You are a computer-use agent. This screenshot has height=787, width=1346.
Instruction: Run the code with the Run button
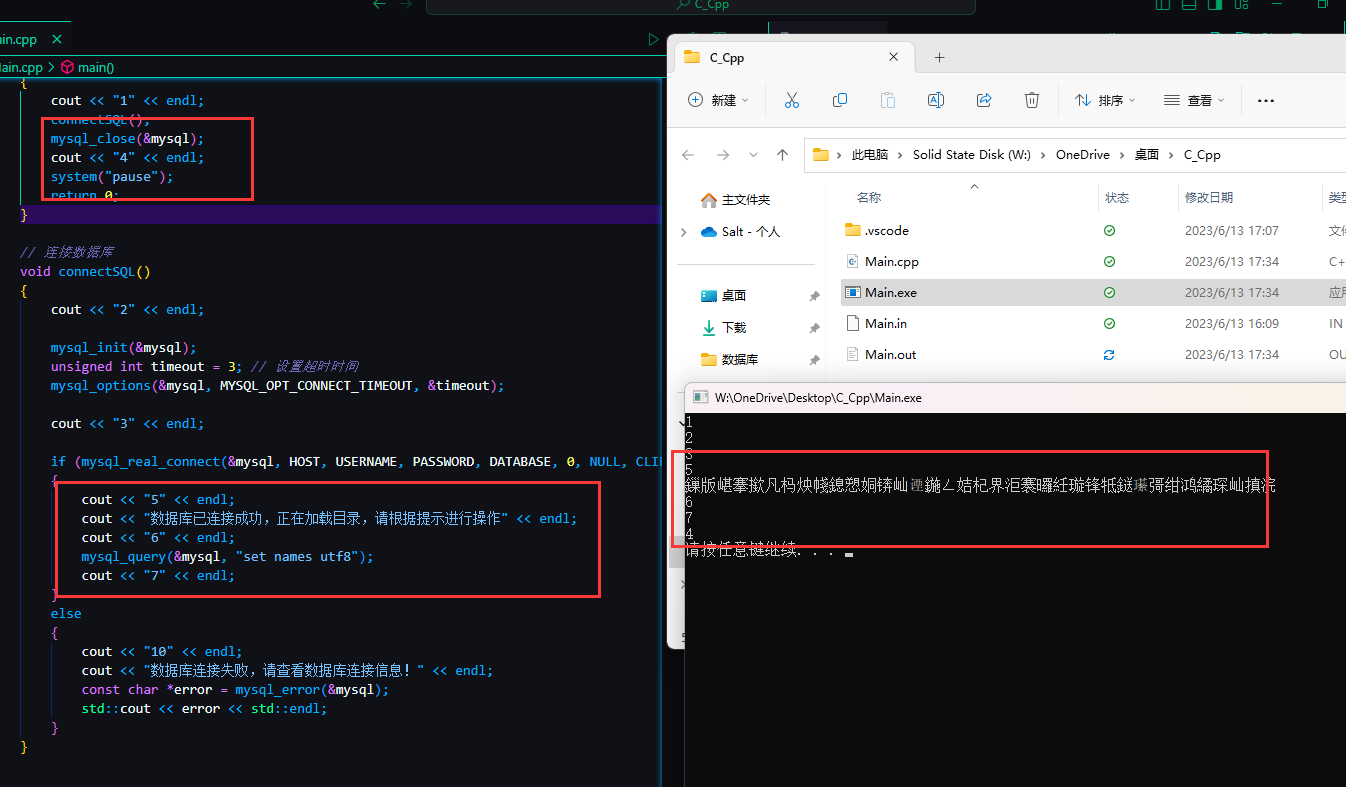click(653, 39)
